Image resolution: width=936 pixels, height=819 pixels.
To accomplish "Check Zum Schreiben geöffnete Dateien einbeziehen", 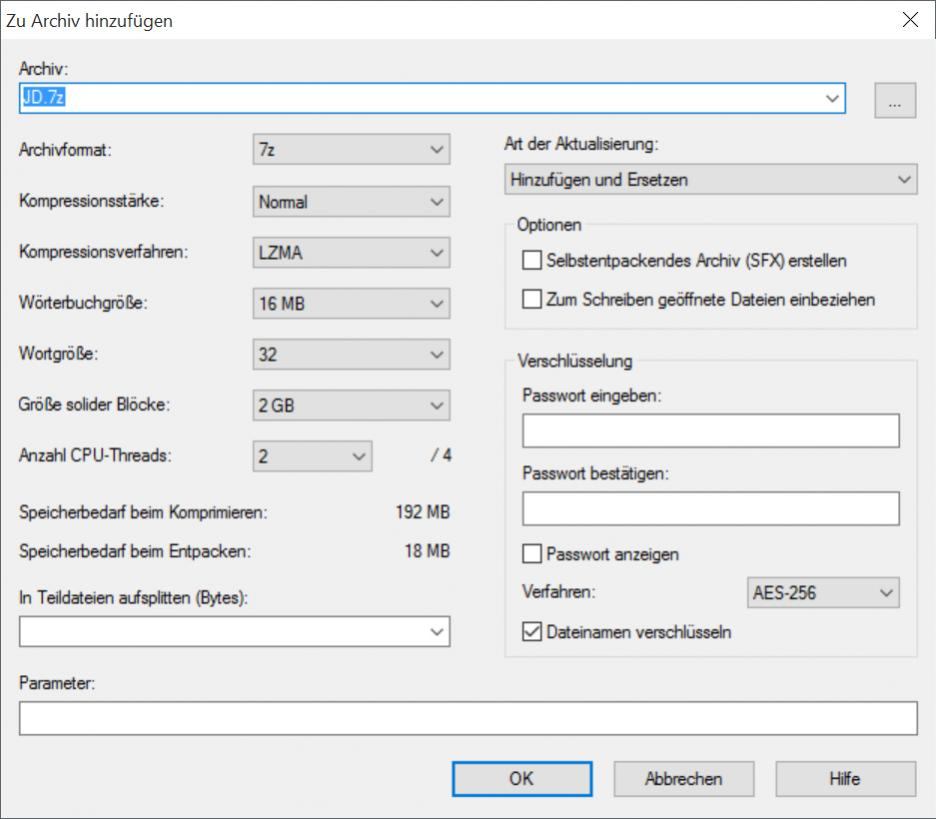I will 531,299.
